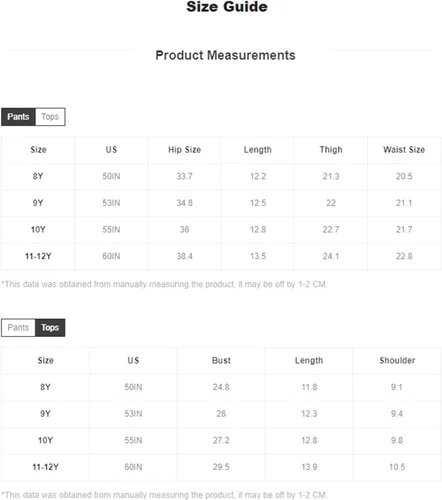Select the 11-12Y row in the pants table
This screenshot has height=500, width=442.
coord(221,256)
